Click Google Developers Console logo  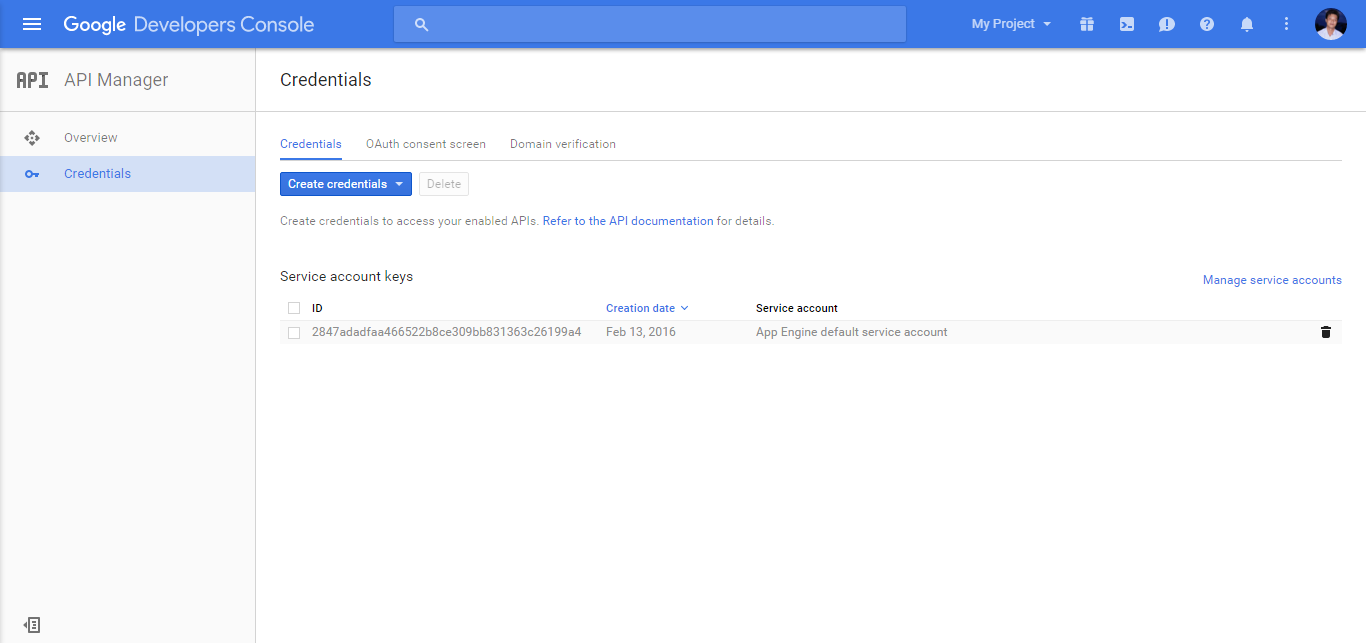click(189, 24)
